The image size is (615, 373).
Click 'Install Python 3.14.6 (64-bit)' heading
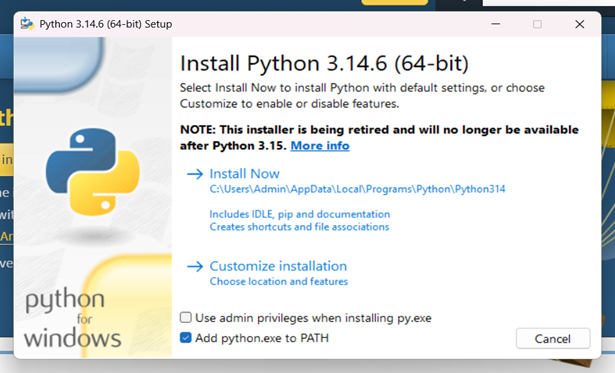324,64
